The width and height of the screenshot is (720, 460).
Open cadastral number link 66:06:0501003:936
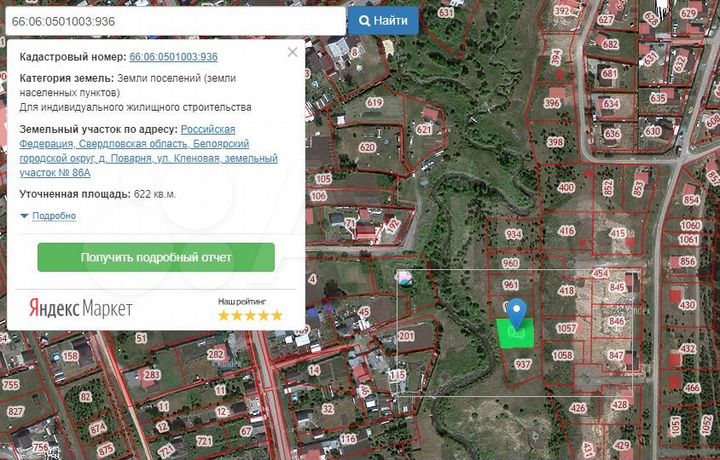pyautogui.click(x=173, y=57)
